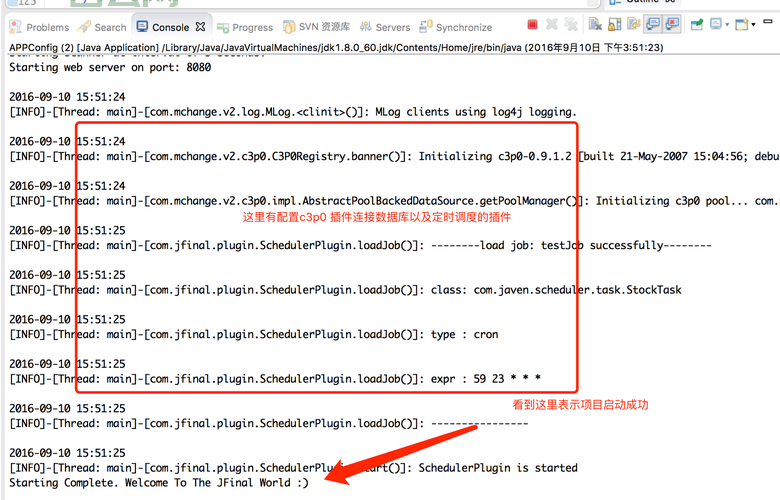Open the SVN 资源库 tab
Screen dimensions: 780x500
coord(316,27)
